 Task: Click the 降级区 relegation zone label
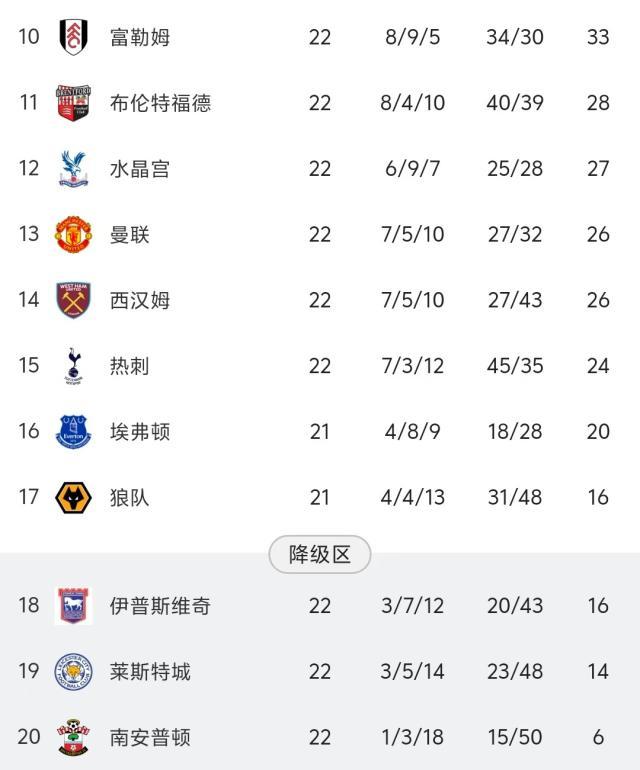(x=320, y=555)
